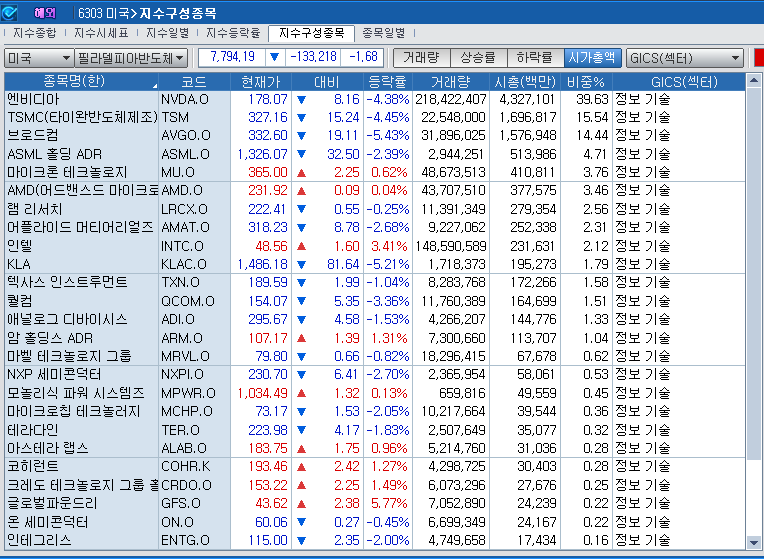Select the 테라다인 row name
This screenshot has width=764, height=559.
click(x=33, y=430)
